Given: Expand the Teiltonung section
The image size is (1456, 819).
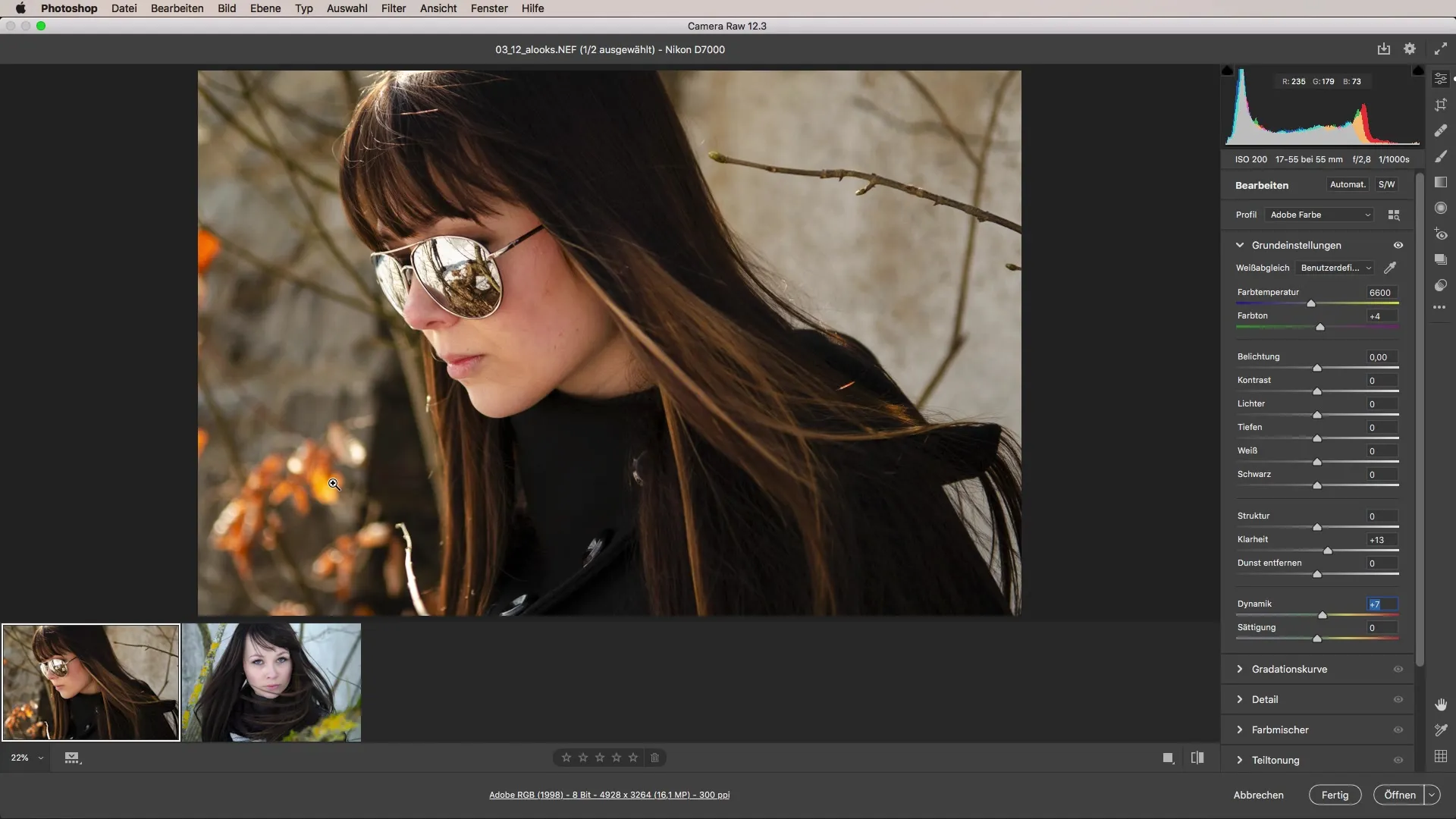Looking at the screenshot, I should (x=1240, y=760).
